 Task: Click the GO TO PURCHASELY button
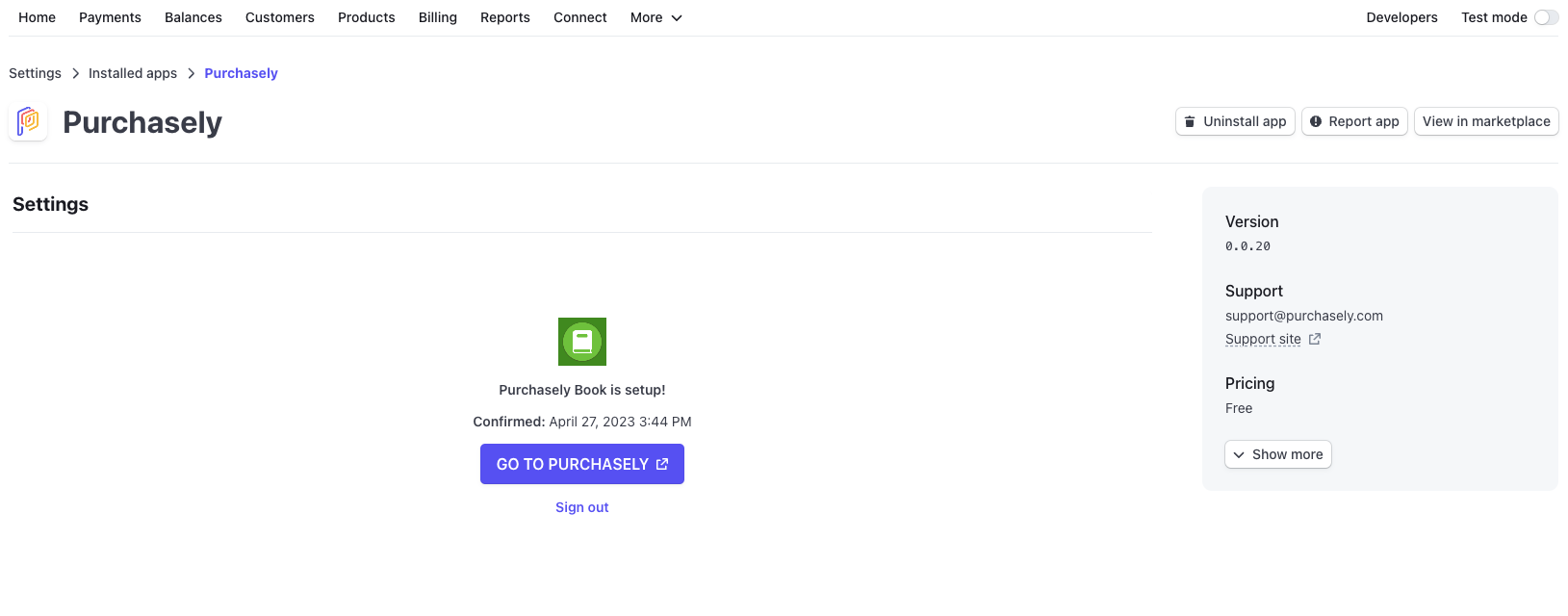(x=582, y=464)
